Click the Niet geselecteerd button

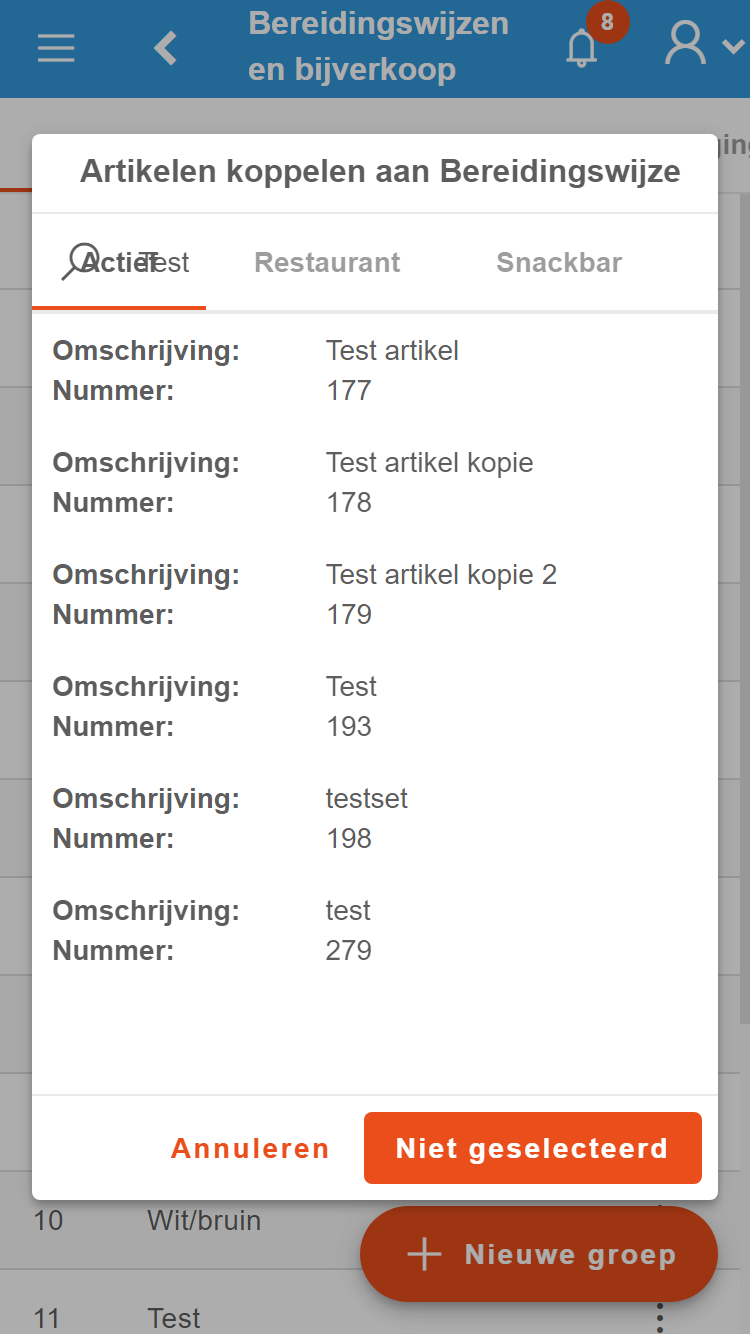click(x=533, y=1148)
